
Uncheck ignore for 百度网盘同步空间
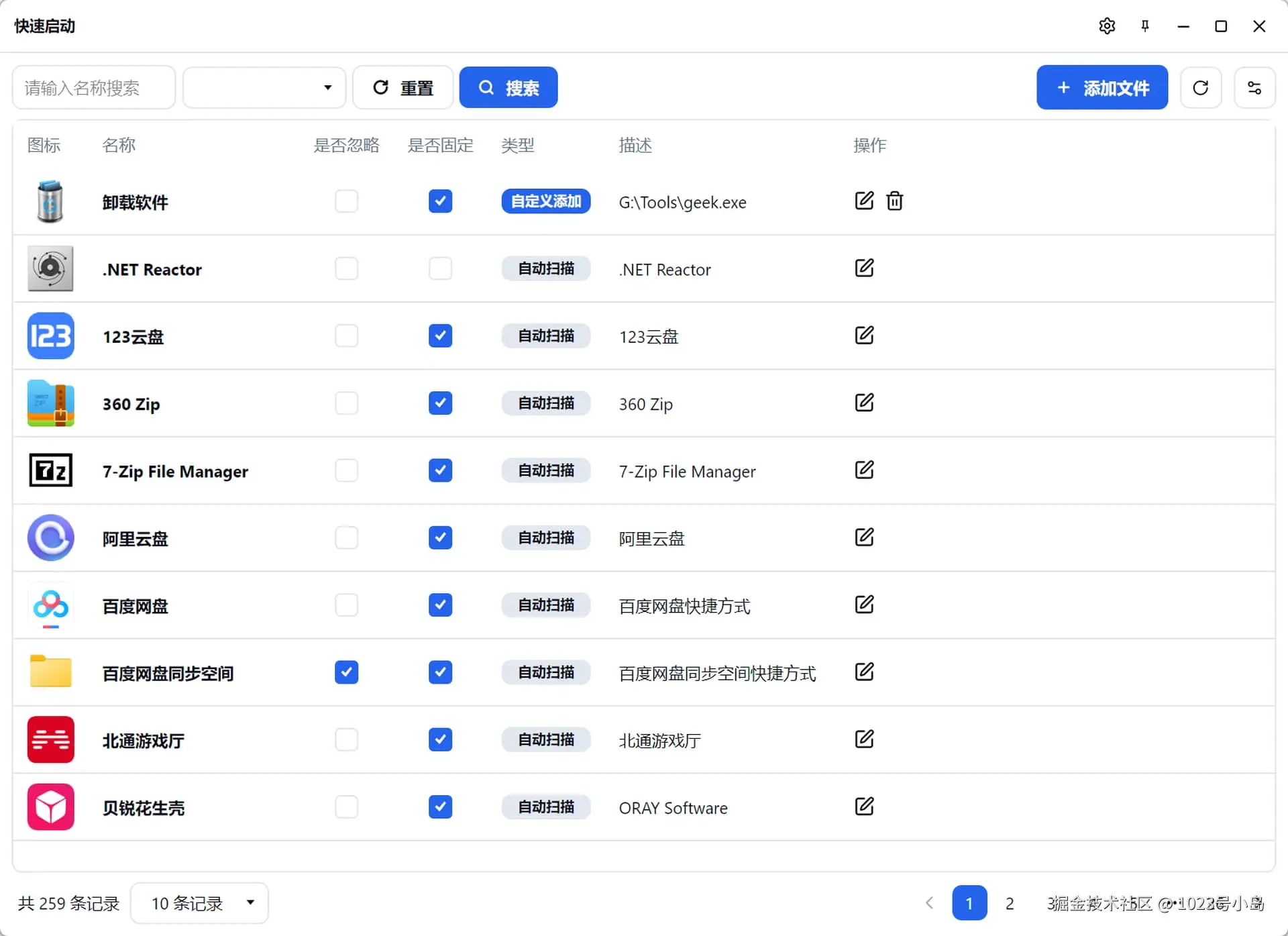346,672
